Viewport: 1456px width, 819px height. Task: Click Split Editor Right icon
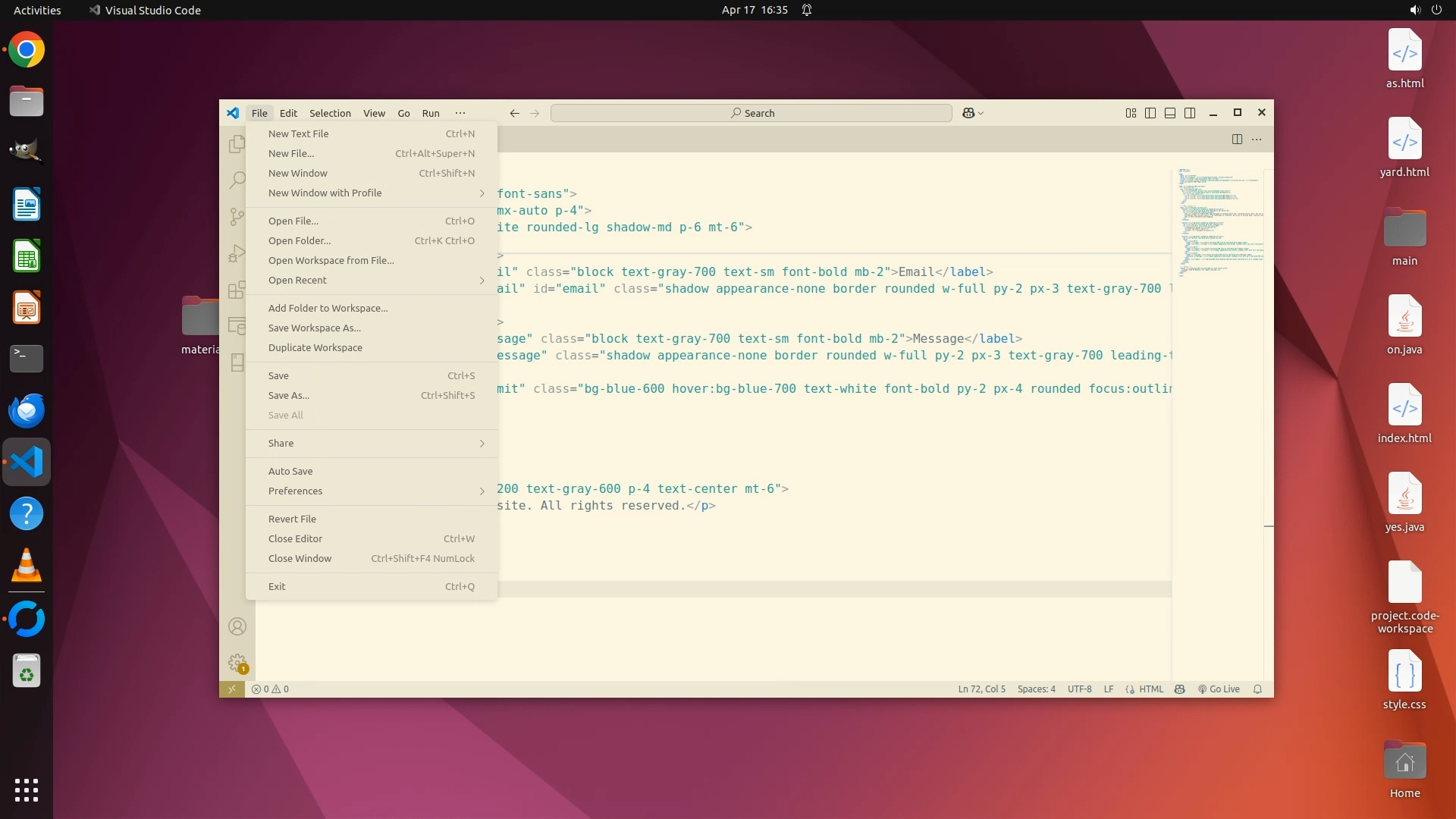1237,139
